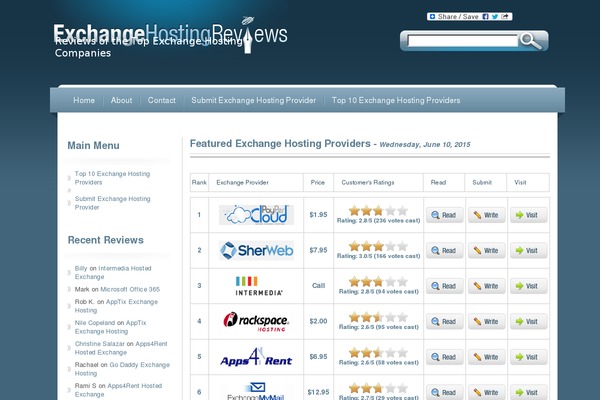
Task: Write a review for Intermedia
Action: click(x=487, y=286)
